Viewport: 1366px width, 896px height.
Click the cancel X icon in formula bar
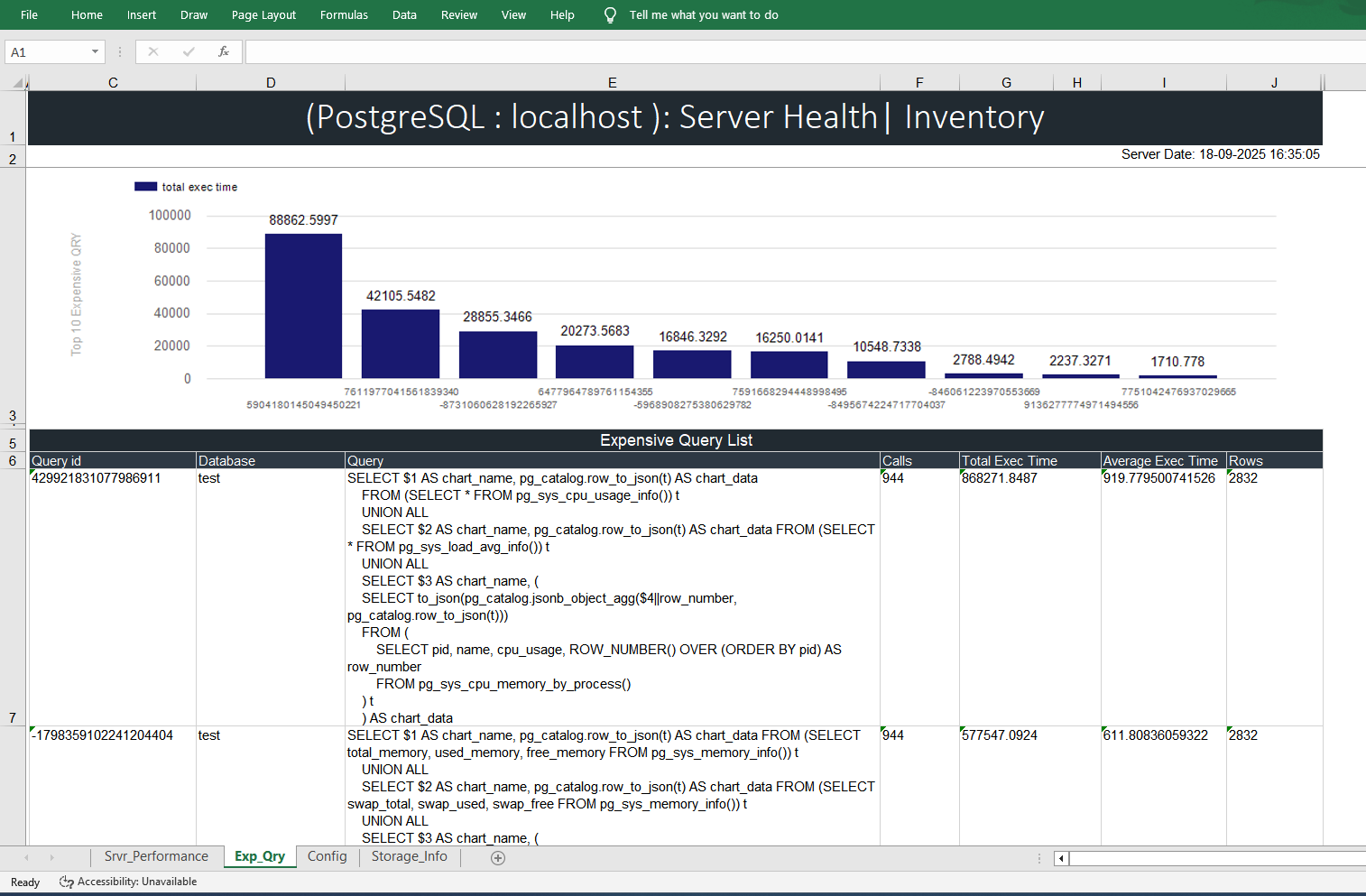coord(153,52)
